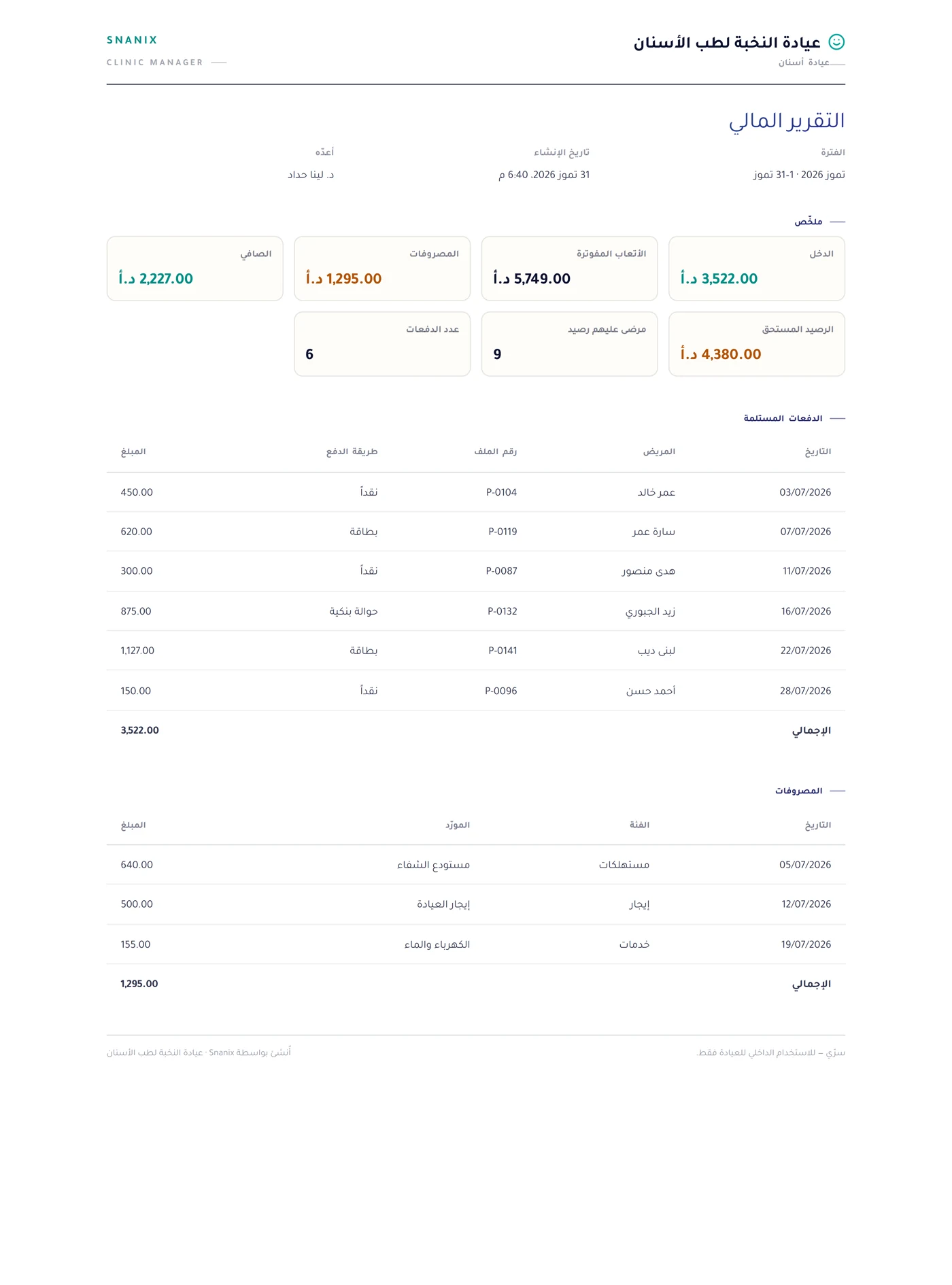
Task: Click the preparer name د. لينا حداد
Action: pos(311,175)
